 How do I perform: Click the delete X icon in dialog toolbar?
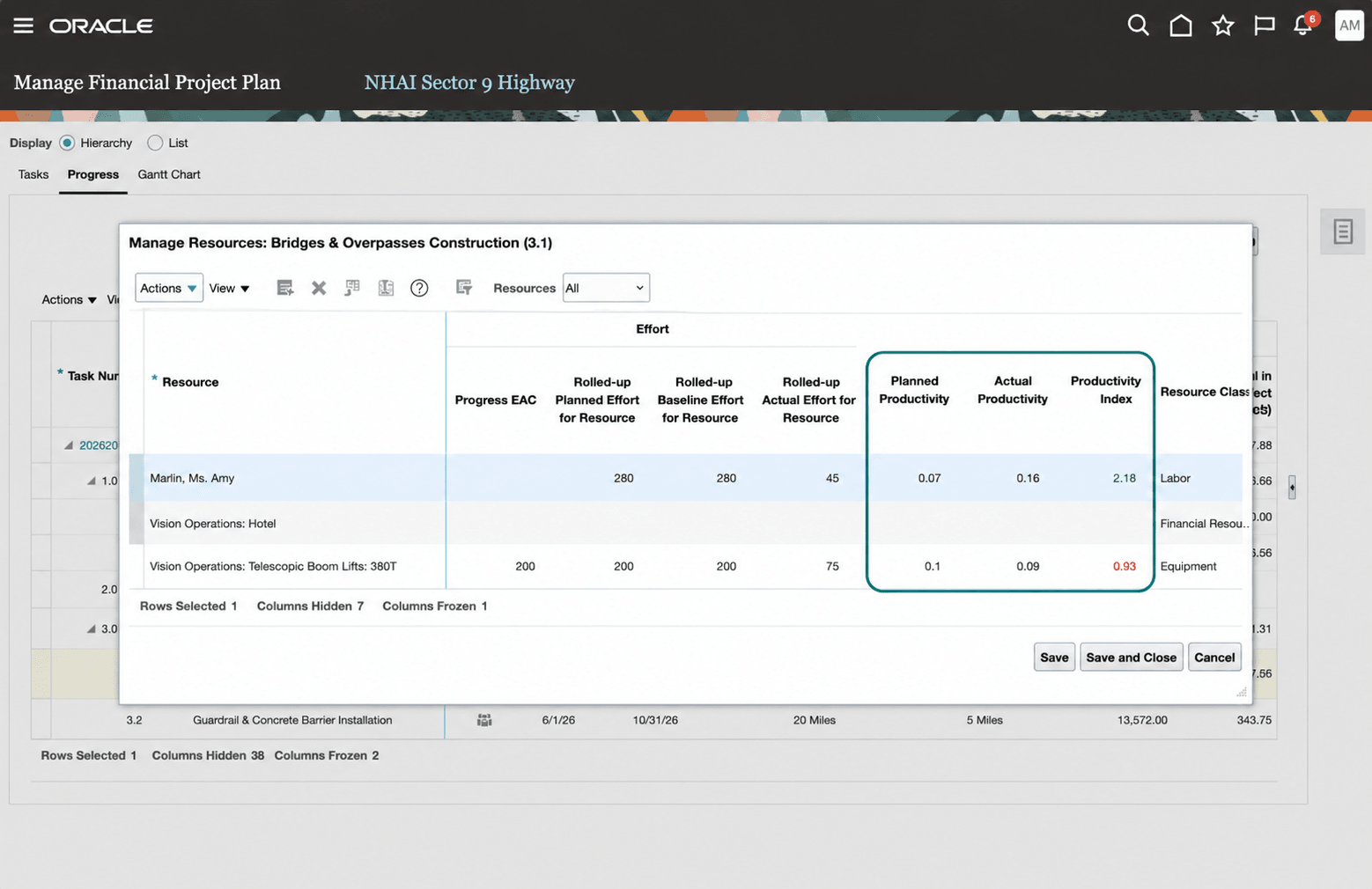319,288
